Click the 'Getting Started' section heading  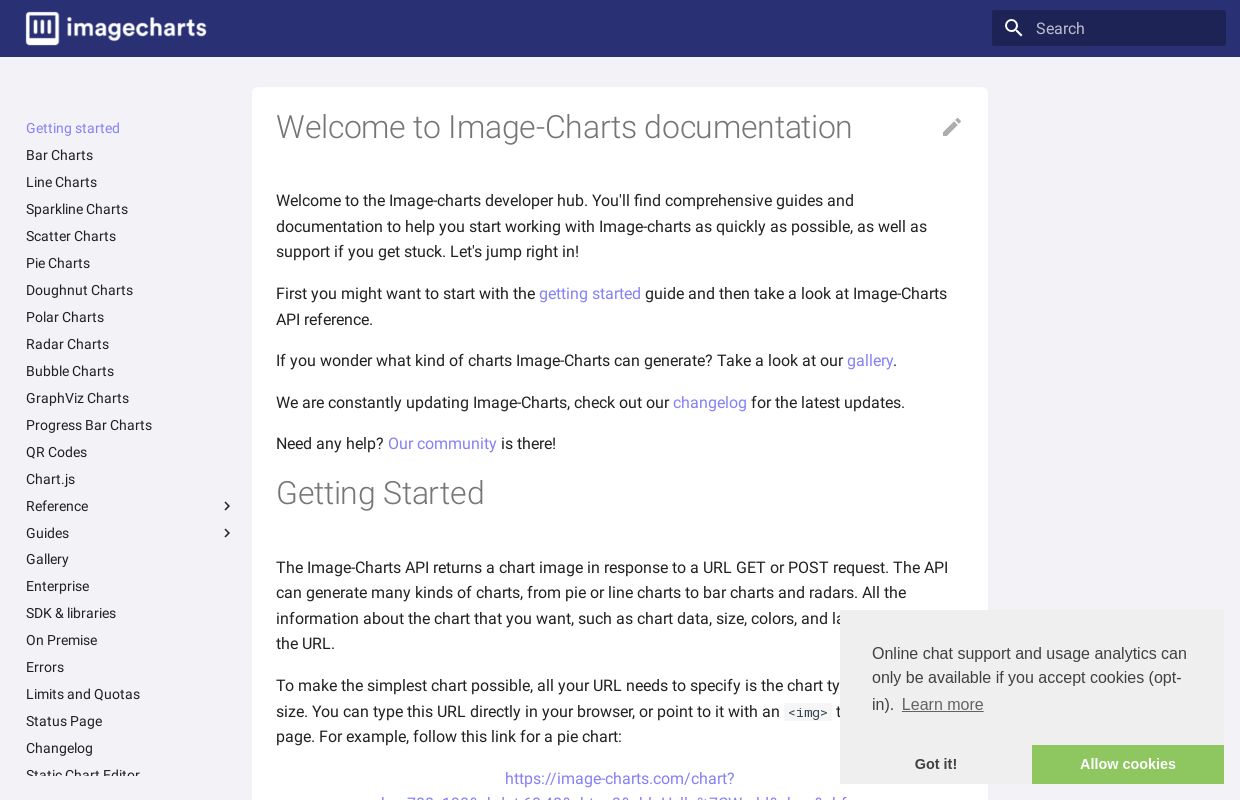pos(380,493)
